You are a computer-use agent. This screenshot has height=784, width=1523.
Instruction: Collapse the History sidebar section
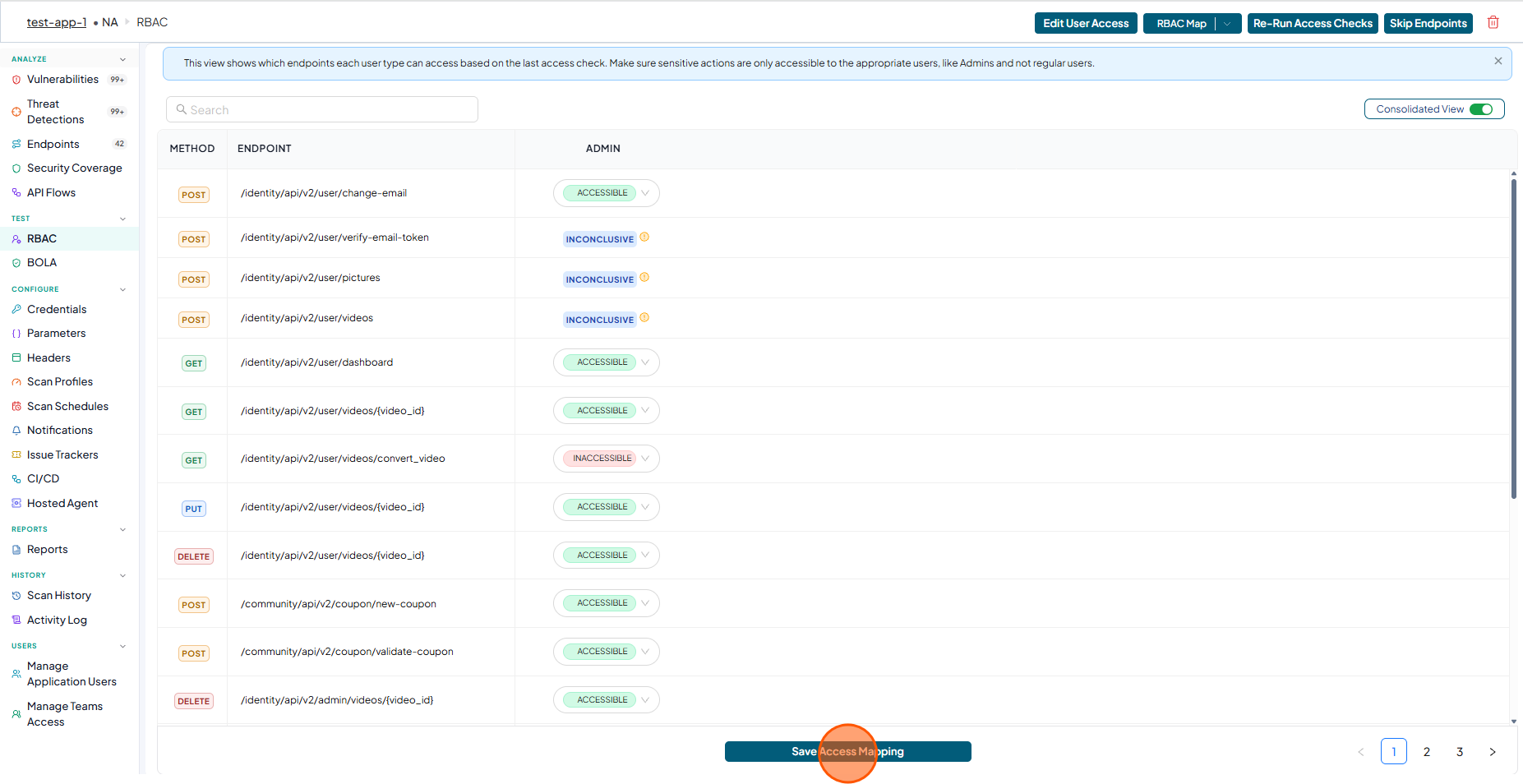click(123, 575)
